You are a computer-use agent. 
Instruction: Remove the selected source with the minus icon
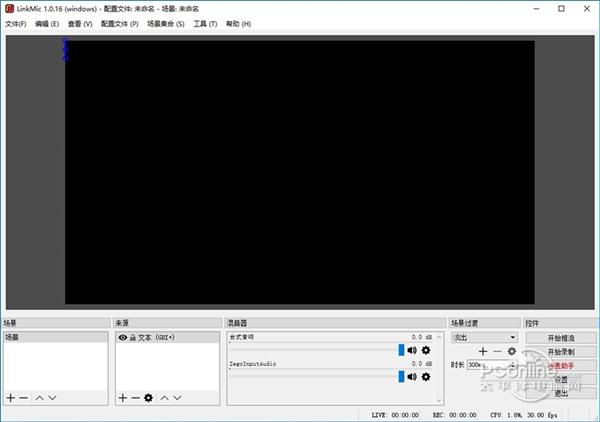click(135, 398)
